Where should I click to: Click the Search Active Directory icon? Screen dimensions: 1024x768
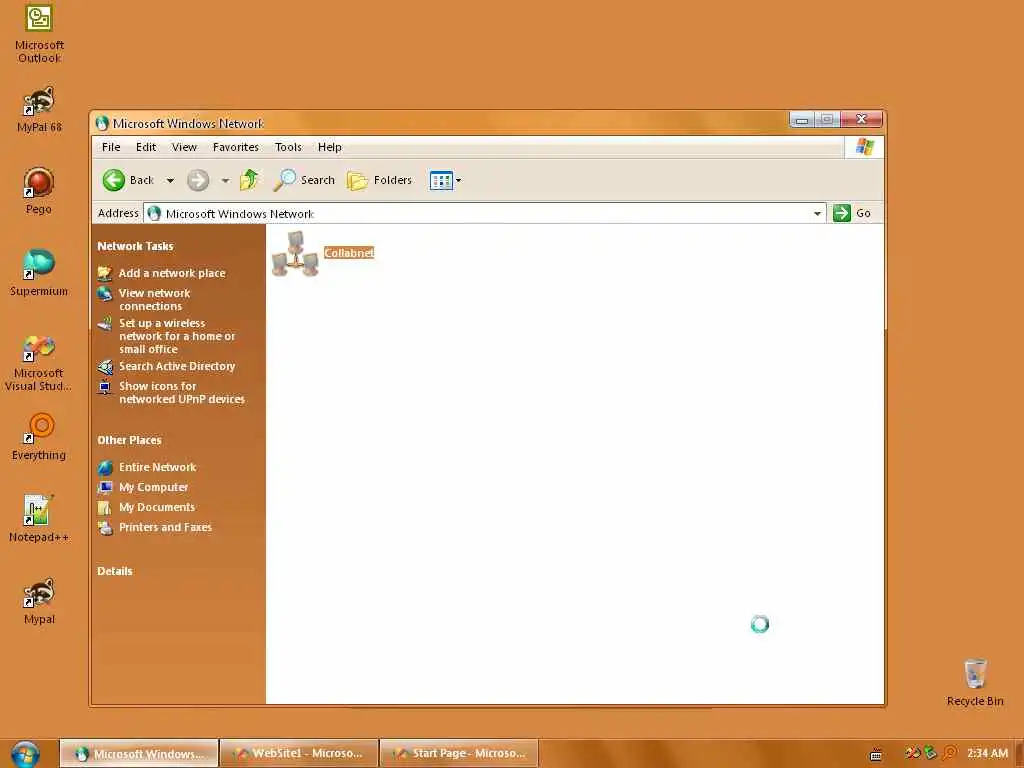point(104,367)
